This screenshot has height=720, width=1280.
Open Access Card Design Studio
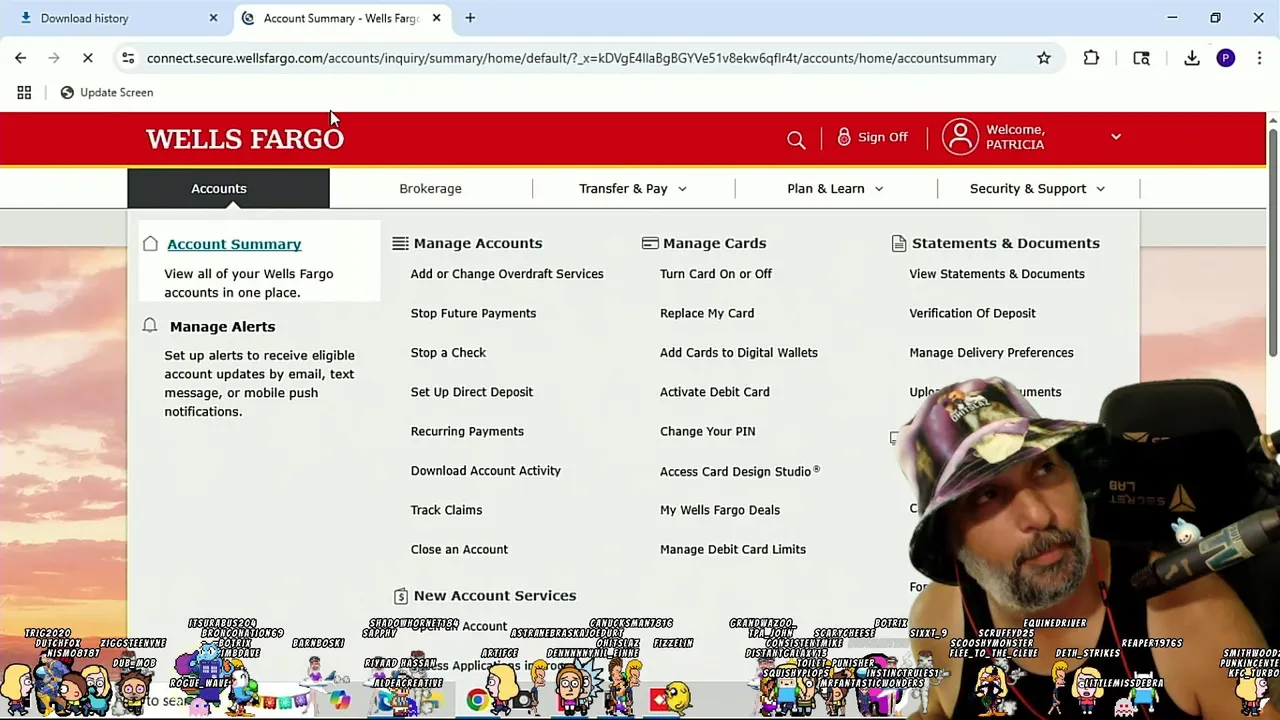pos(740,471)
